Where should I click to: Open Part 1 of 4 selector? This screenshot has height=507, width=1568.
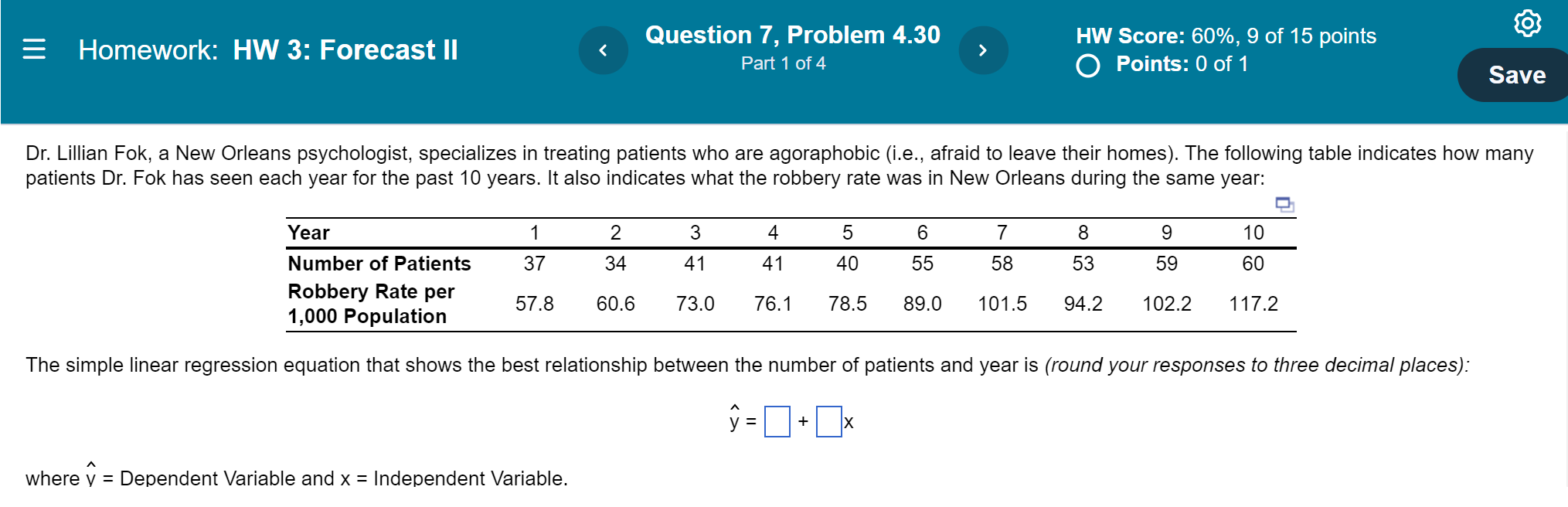783,63
